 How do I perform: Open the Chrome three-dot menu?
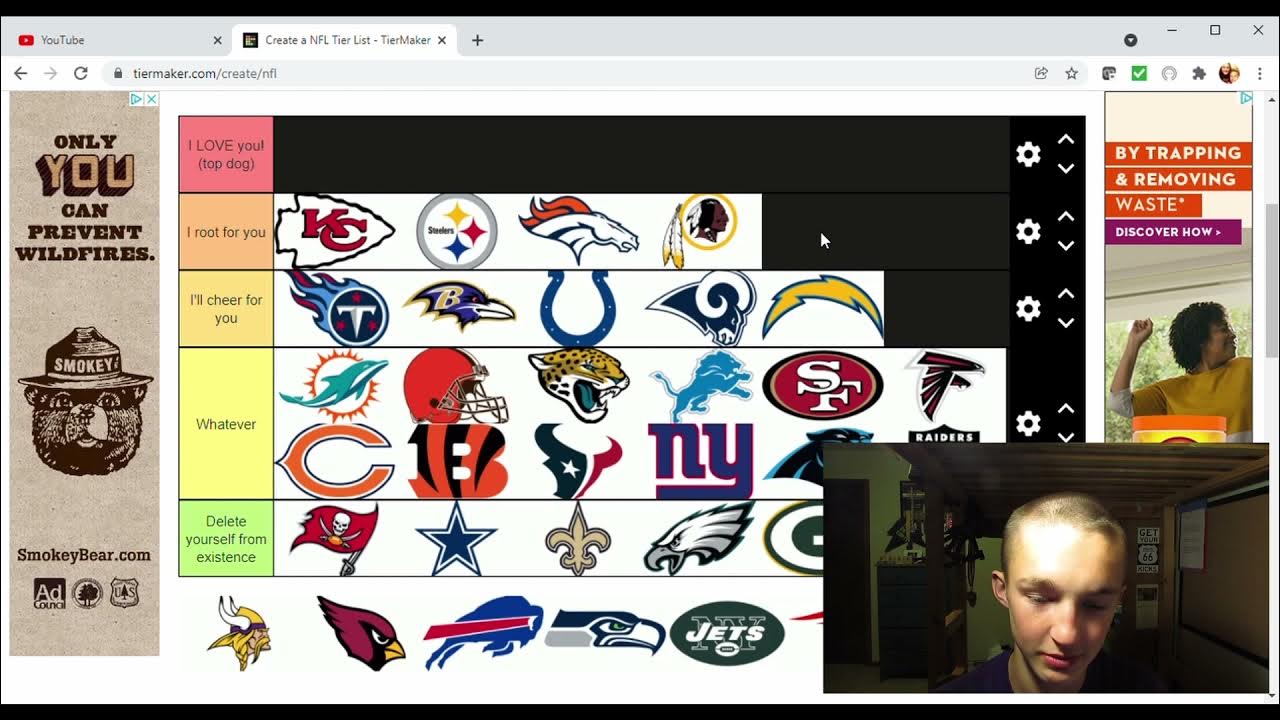pos(1259,73)
